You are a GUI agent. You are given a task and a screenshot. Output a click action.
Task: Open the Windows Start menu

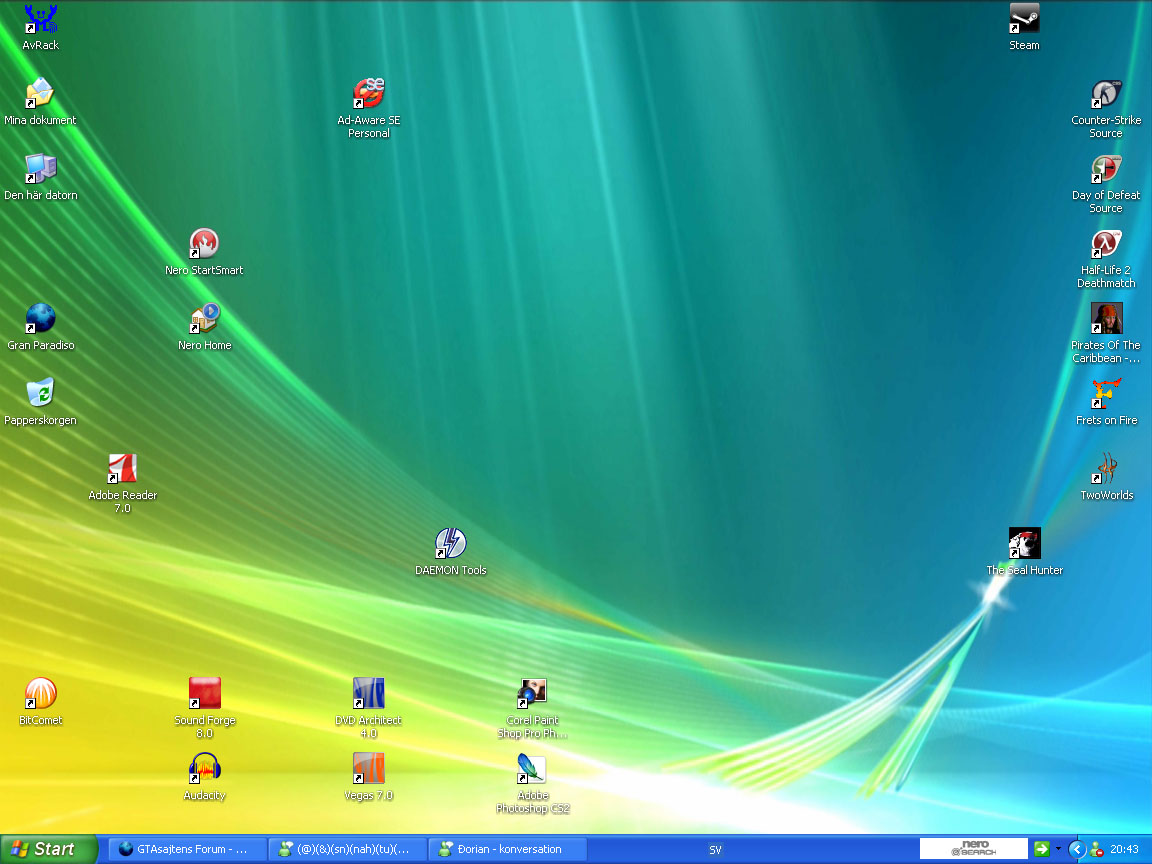pos(48,849)
